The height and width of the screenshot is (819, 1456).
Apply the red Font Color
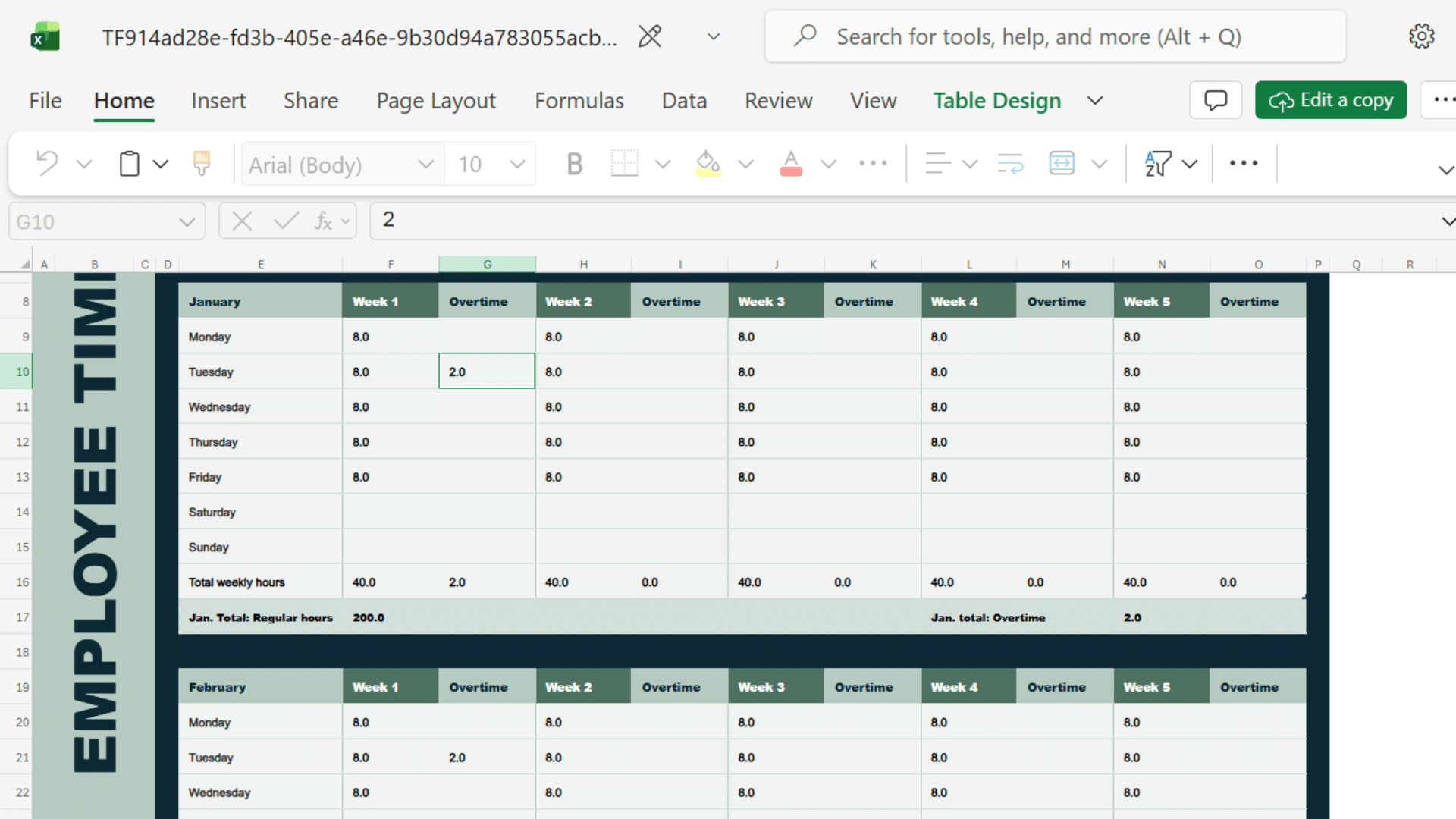tap(791, 163)
